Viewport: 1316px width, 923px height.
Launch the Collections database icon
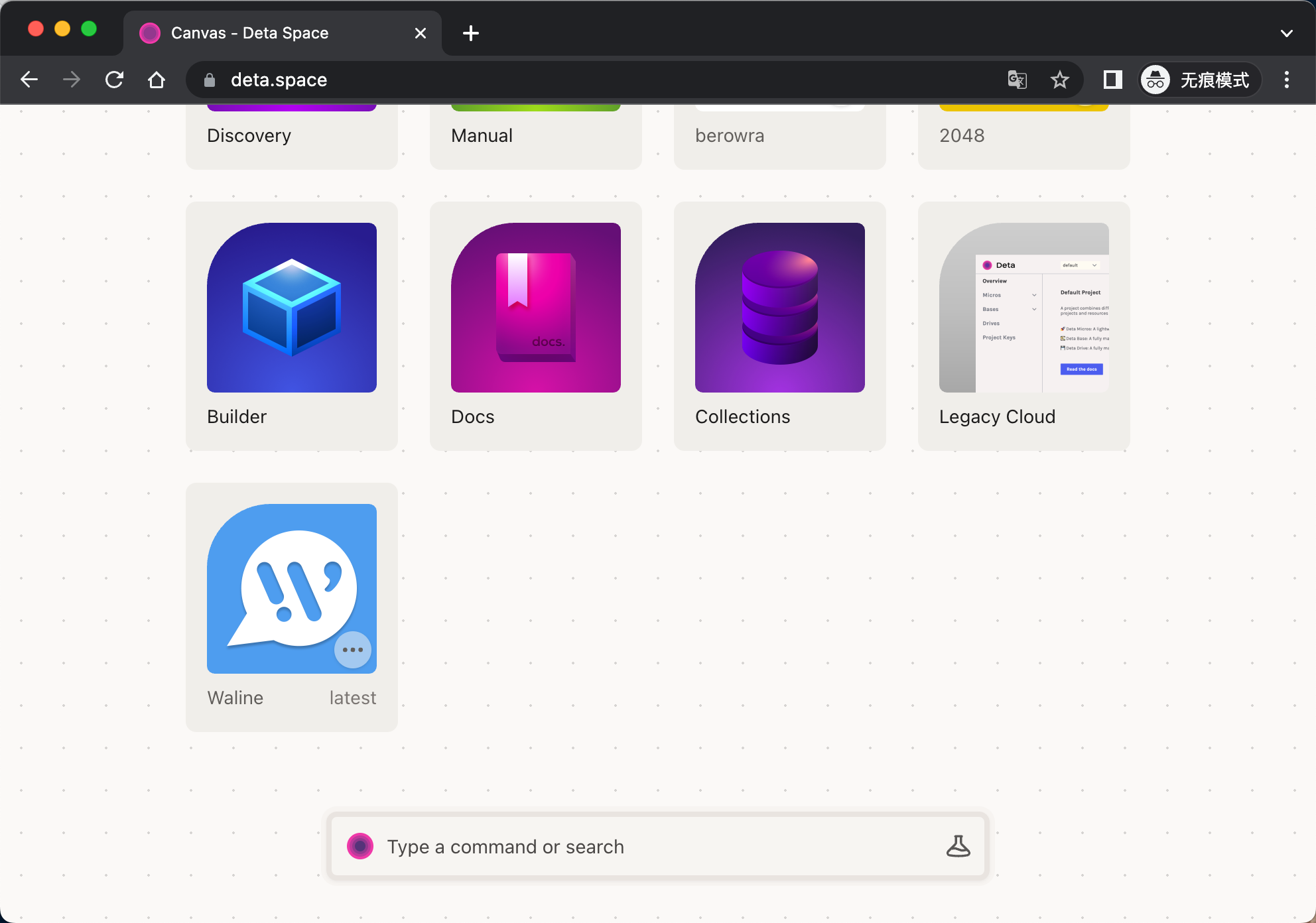point(780,308)
